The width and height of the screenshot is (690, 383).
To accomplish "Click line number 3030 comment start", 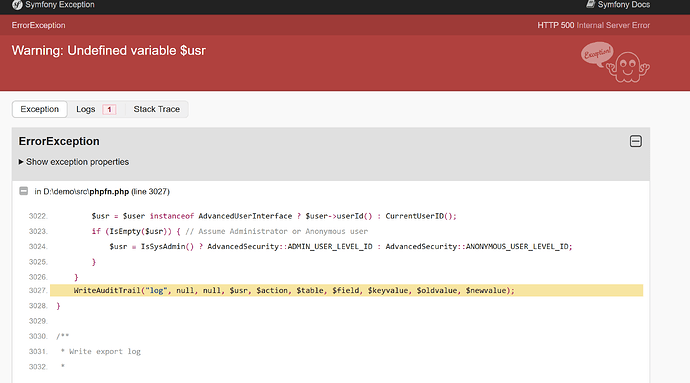I will (38, 336).
